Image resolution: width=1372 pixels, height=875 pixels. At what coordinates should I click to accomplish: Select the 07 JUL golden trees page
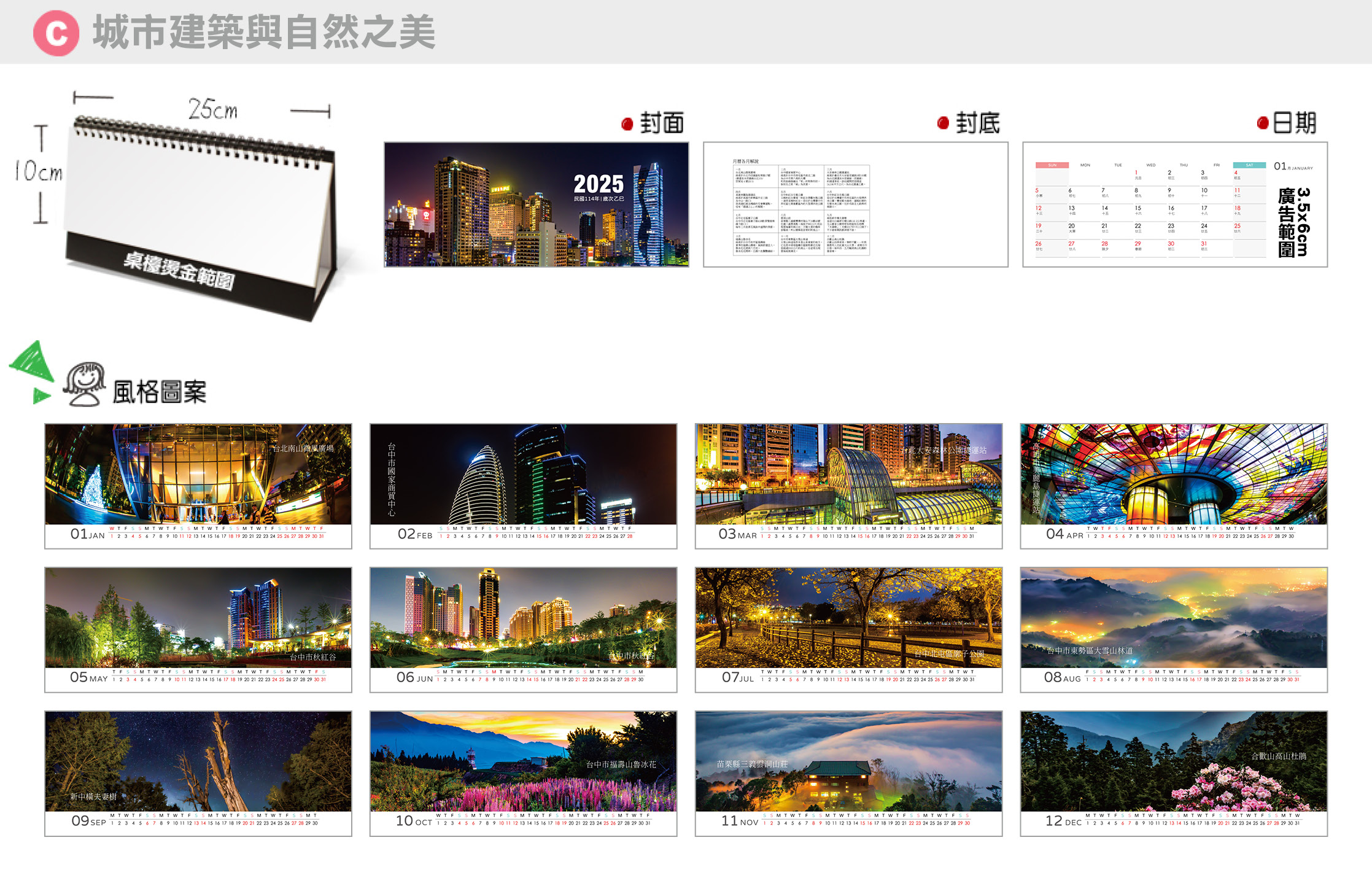pyautogui.click(x=848, y=629)
